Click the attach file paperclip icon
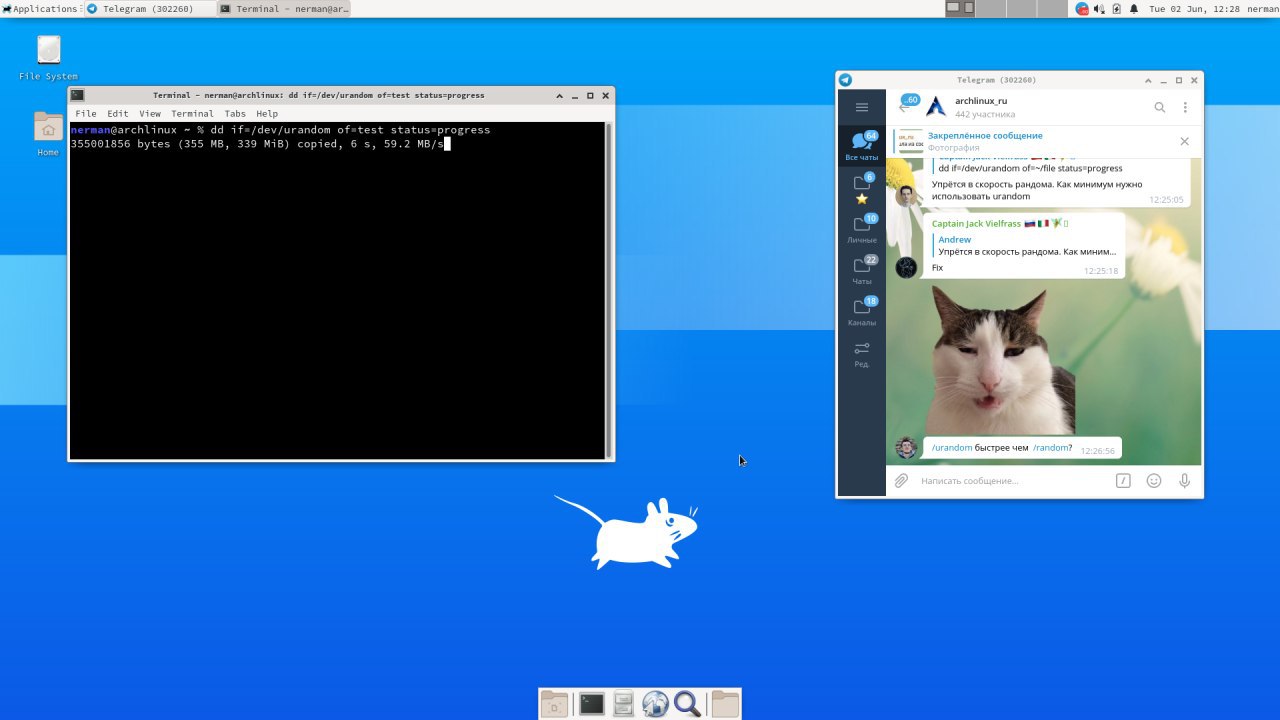 (901, 481)
